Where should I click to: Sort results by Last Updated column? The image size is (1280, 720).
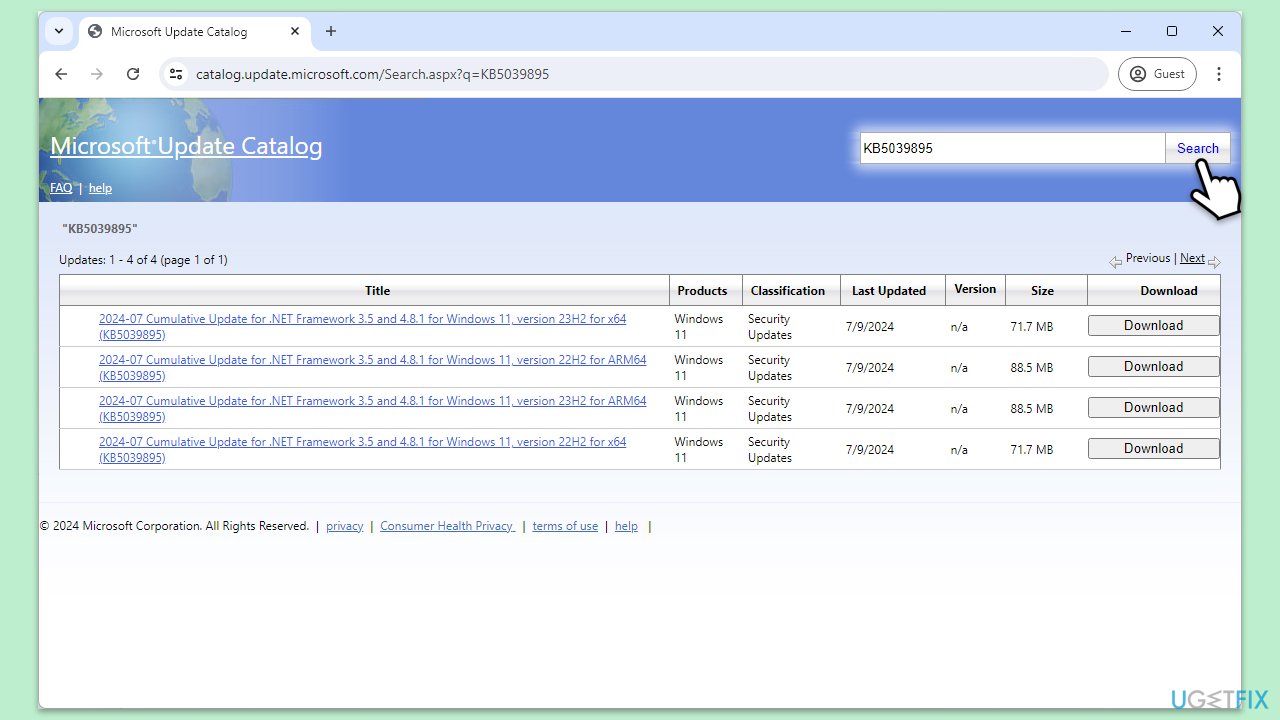(889, 291)
